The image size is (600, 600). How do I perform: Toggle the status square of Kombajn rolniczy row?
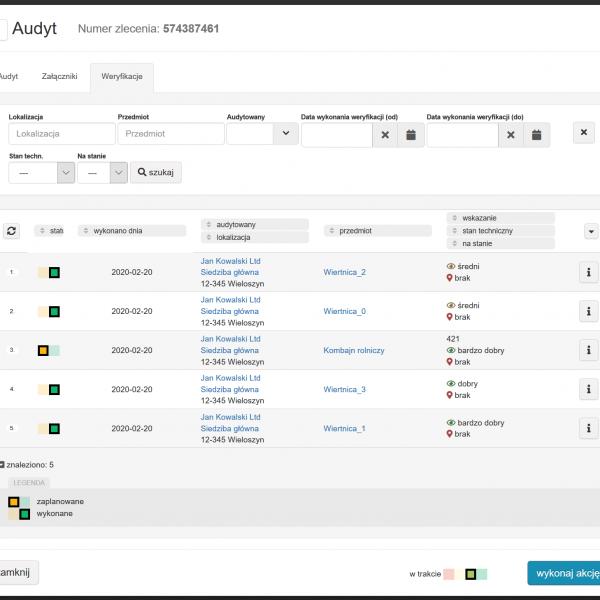click(x=44, y=351)
